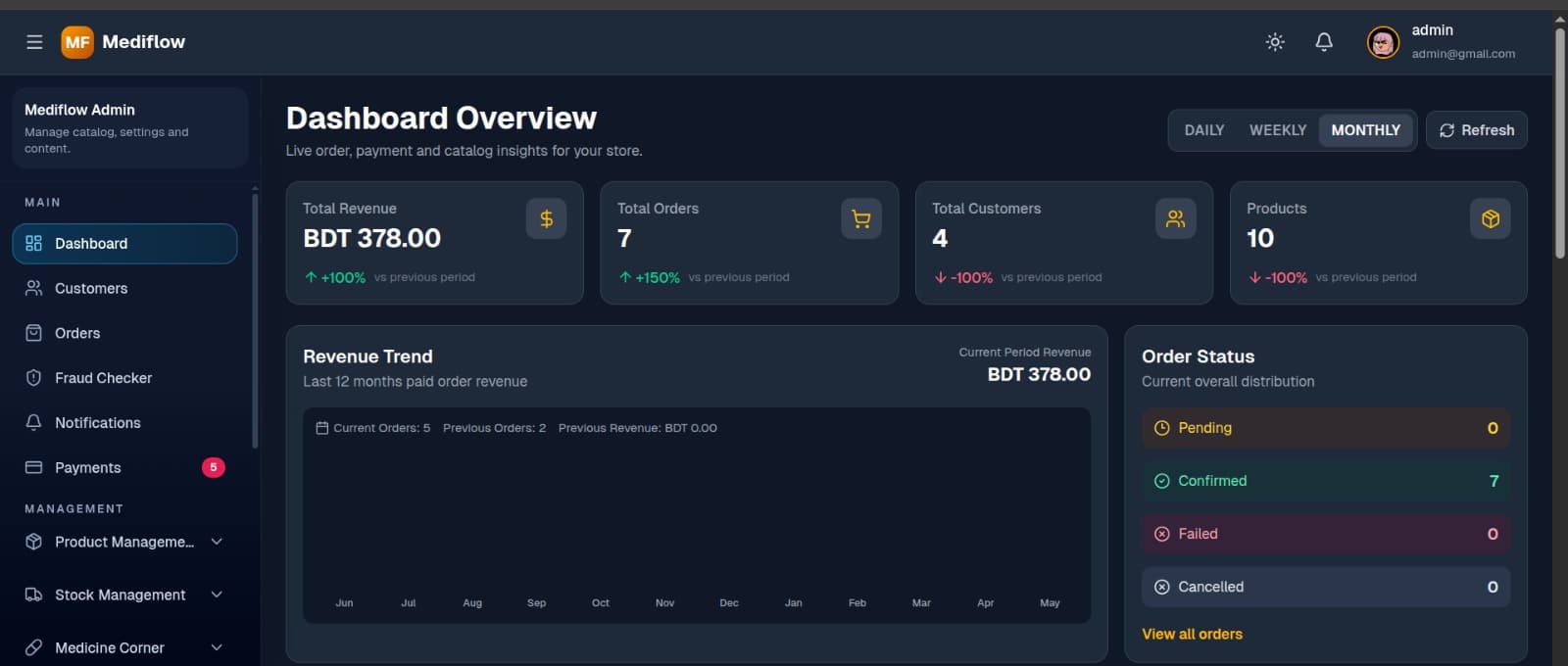Click the Medicine Corner pill icon
Screen dimensions: 1568x666
(x=33, y=647)
